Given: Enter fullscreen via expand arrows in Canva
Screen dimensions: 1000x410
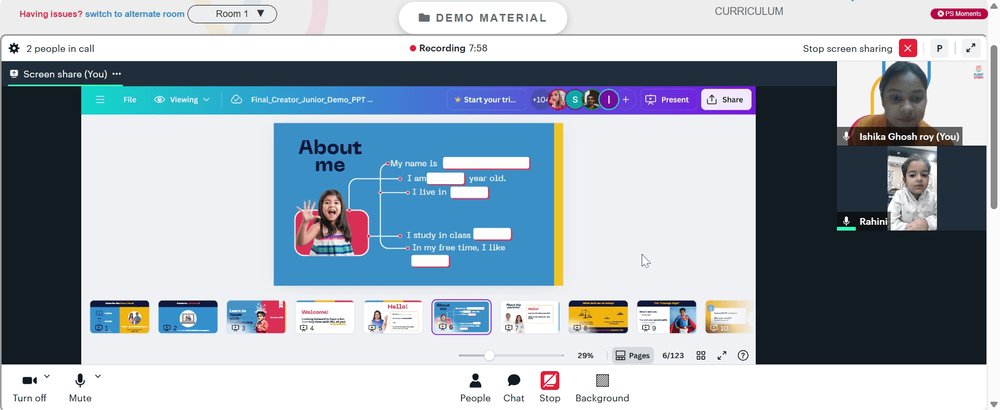Looking at the screenshot, I should coord(722,356).
